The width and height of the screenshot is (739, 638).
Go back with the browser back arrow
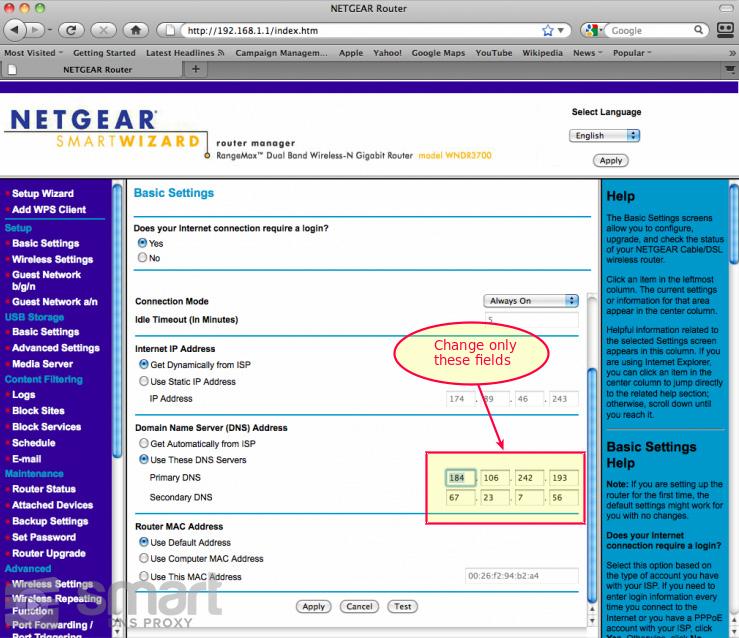click(15, 30)
